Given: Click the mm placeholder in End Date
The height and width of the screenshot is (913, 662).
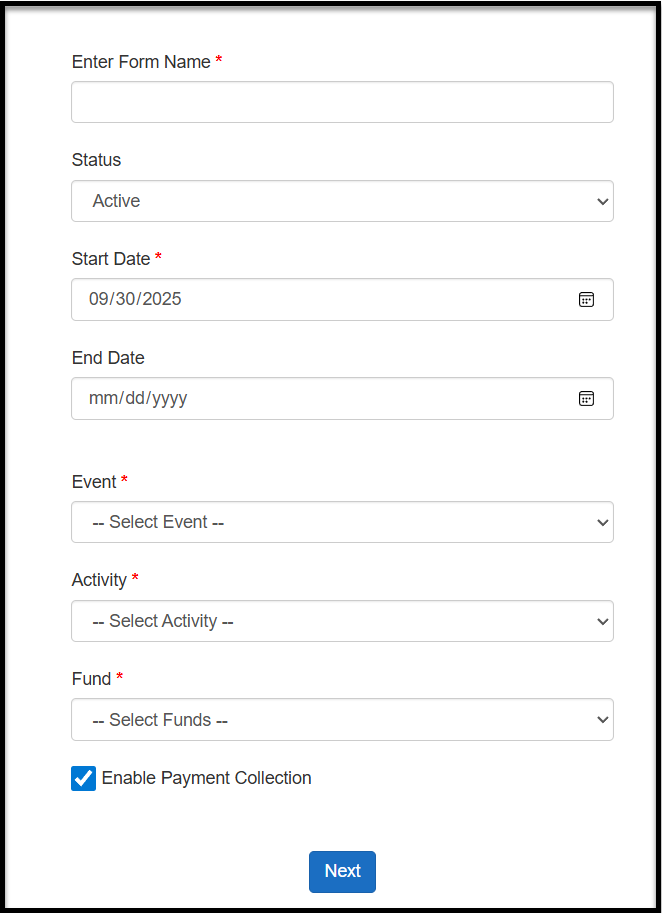Looking at the screenshot, I should pos(101,398).
